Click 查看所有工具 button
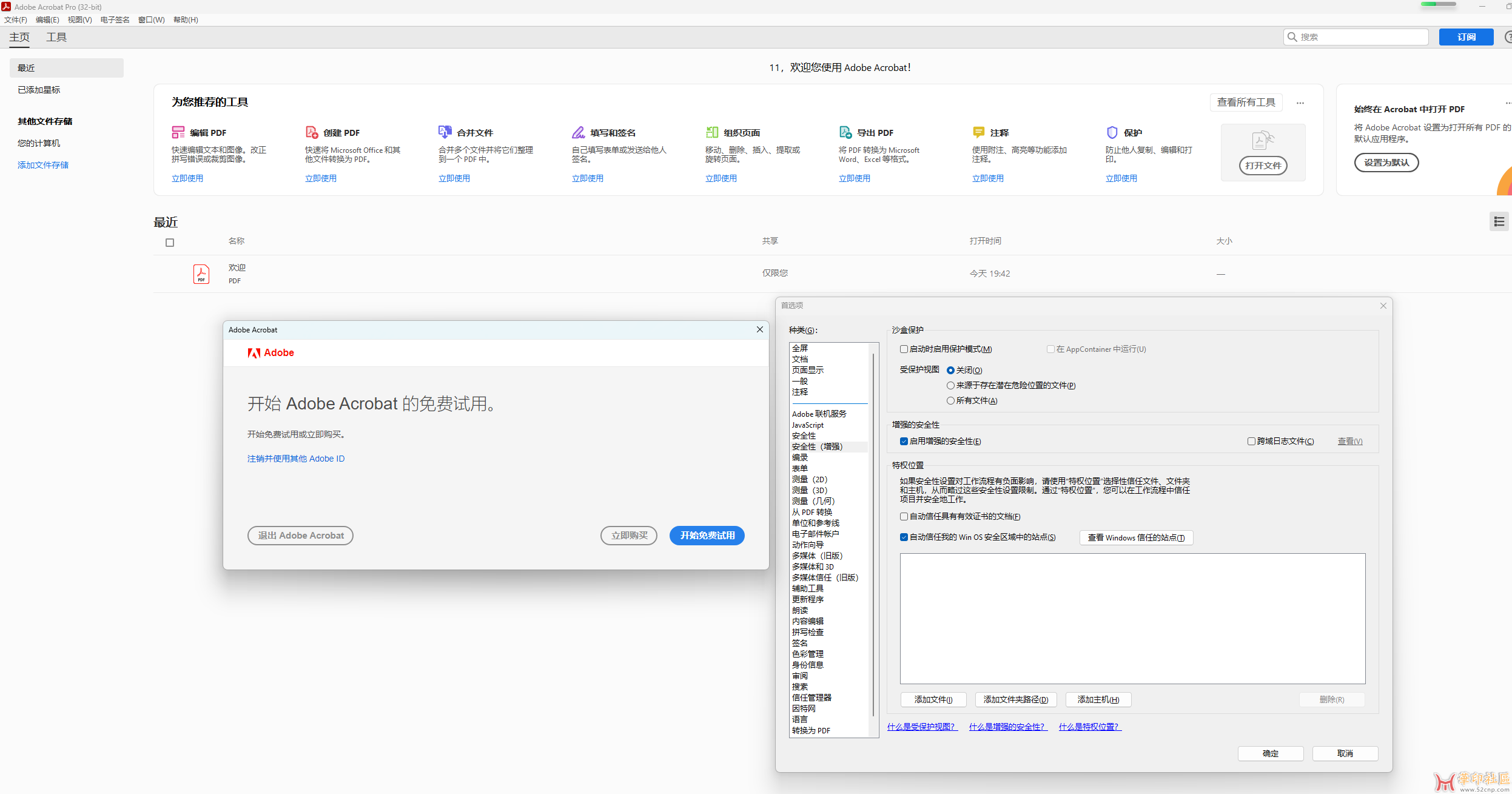This screenshot has width=1512, height=794. point(1246,103)
